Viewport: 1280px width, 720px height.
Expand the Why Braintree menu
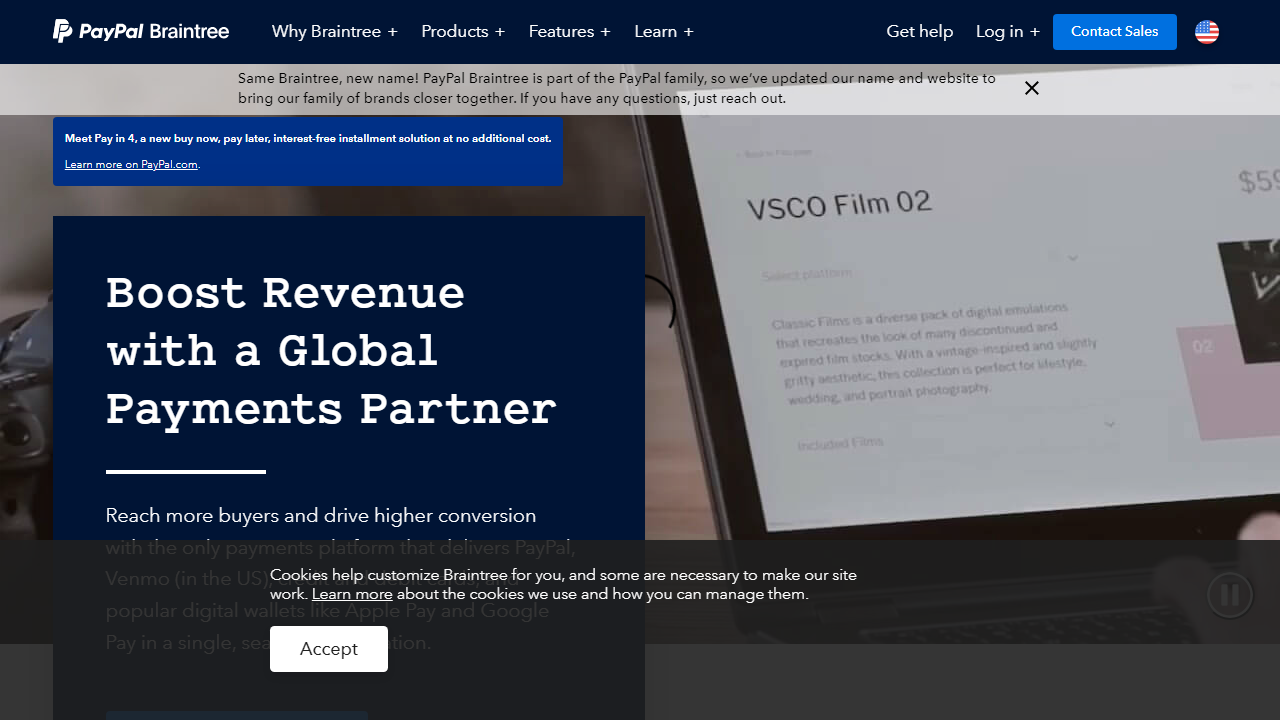[334, 32]
